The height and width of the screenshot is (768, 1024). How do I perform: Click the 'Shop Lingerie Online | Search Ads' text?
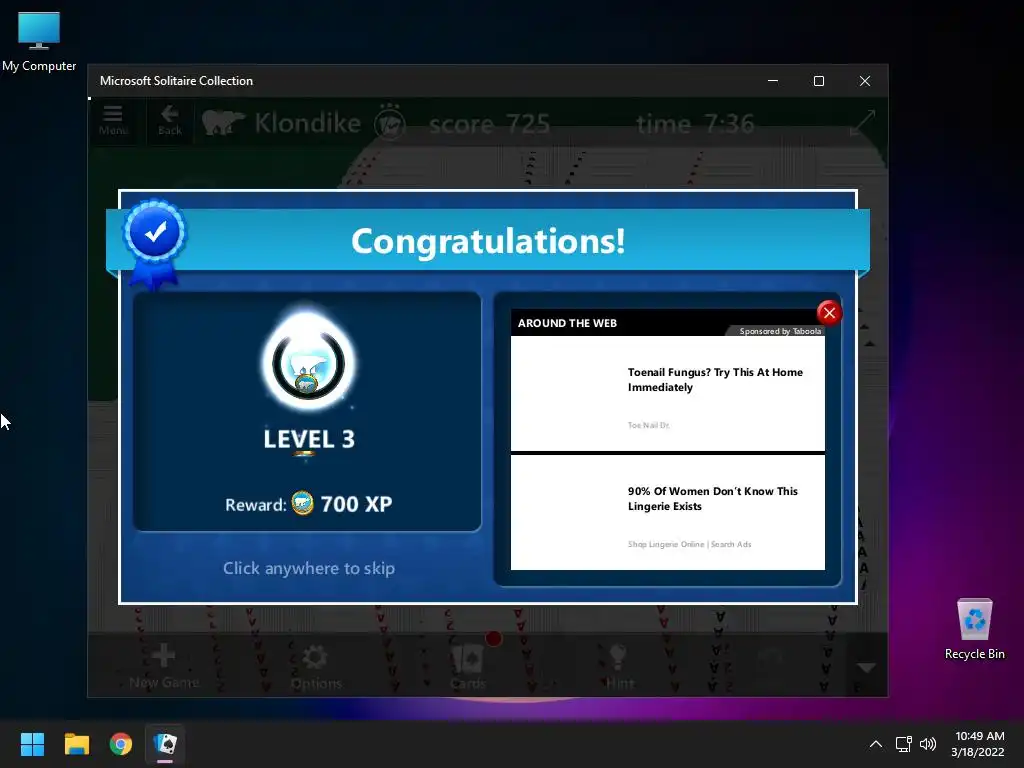click(689, 544)
